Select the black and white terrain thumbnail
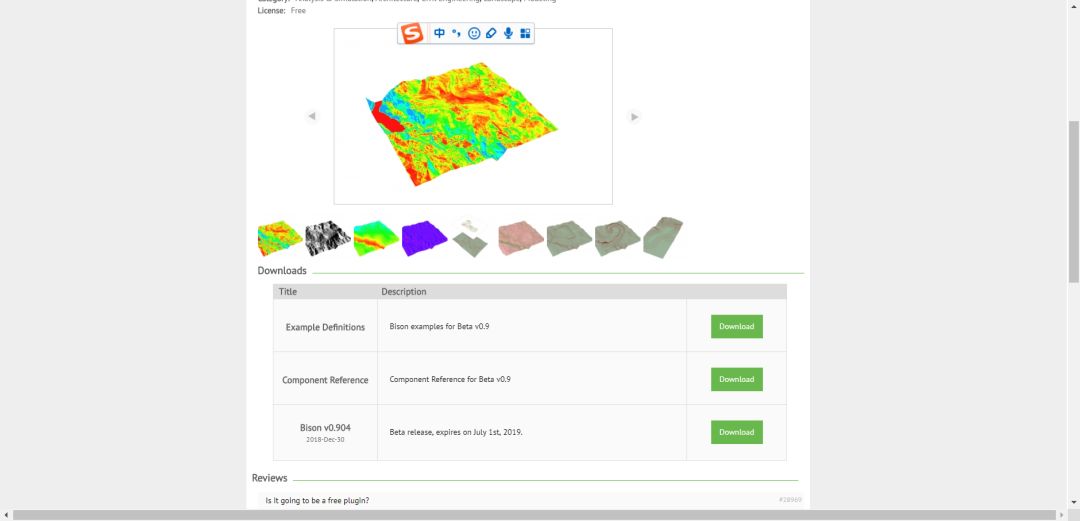Screen dimensions: 1080x521 click(x=328, y=238)
